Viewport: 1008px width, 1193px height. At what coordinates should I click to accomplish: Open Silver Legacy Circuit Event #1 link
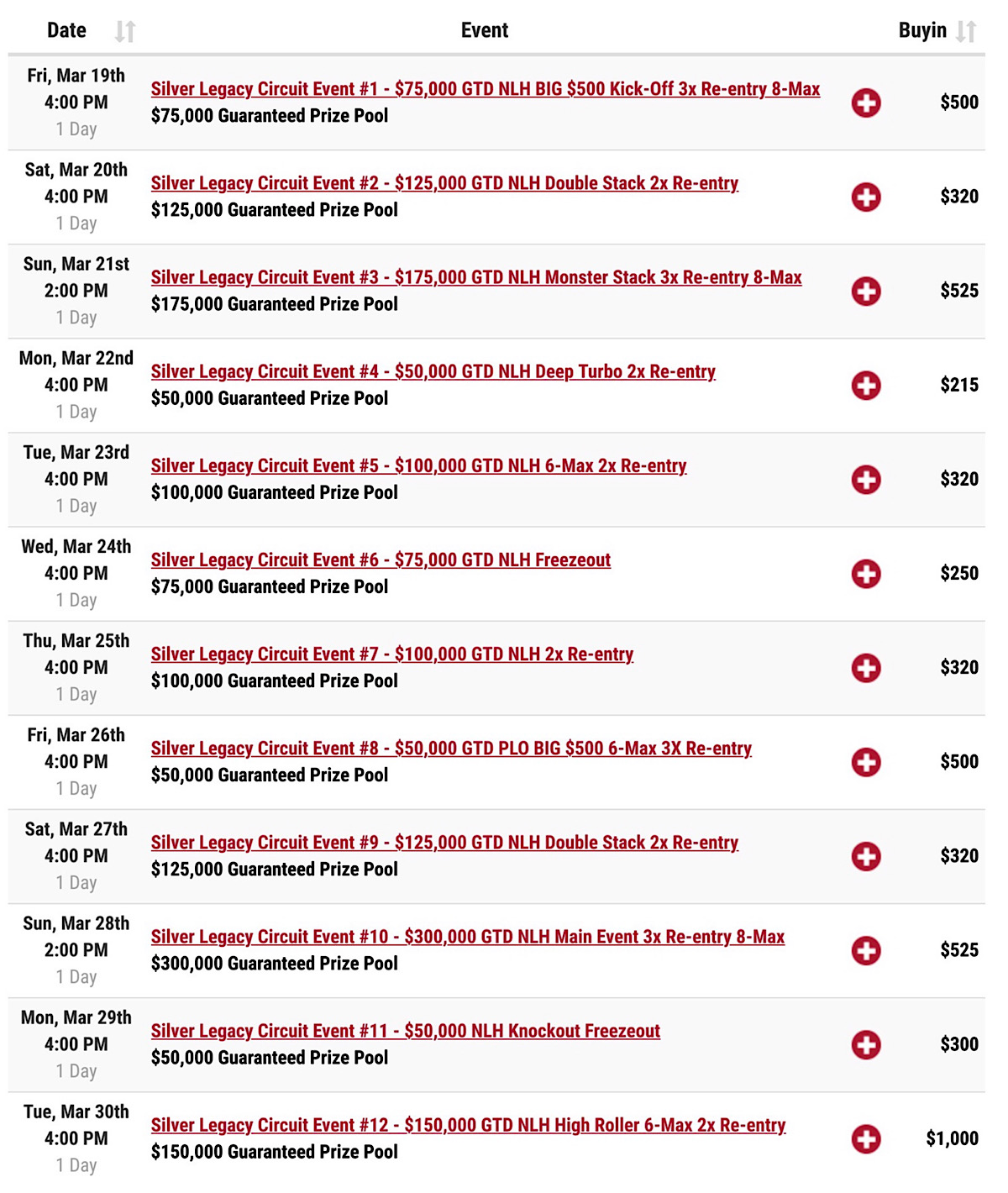click(x=486, y=89)
